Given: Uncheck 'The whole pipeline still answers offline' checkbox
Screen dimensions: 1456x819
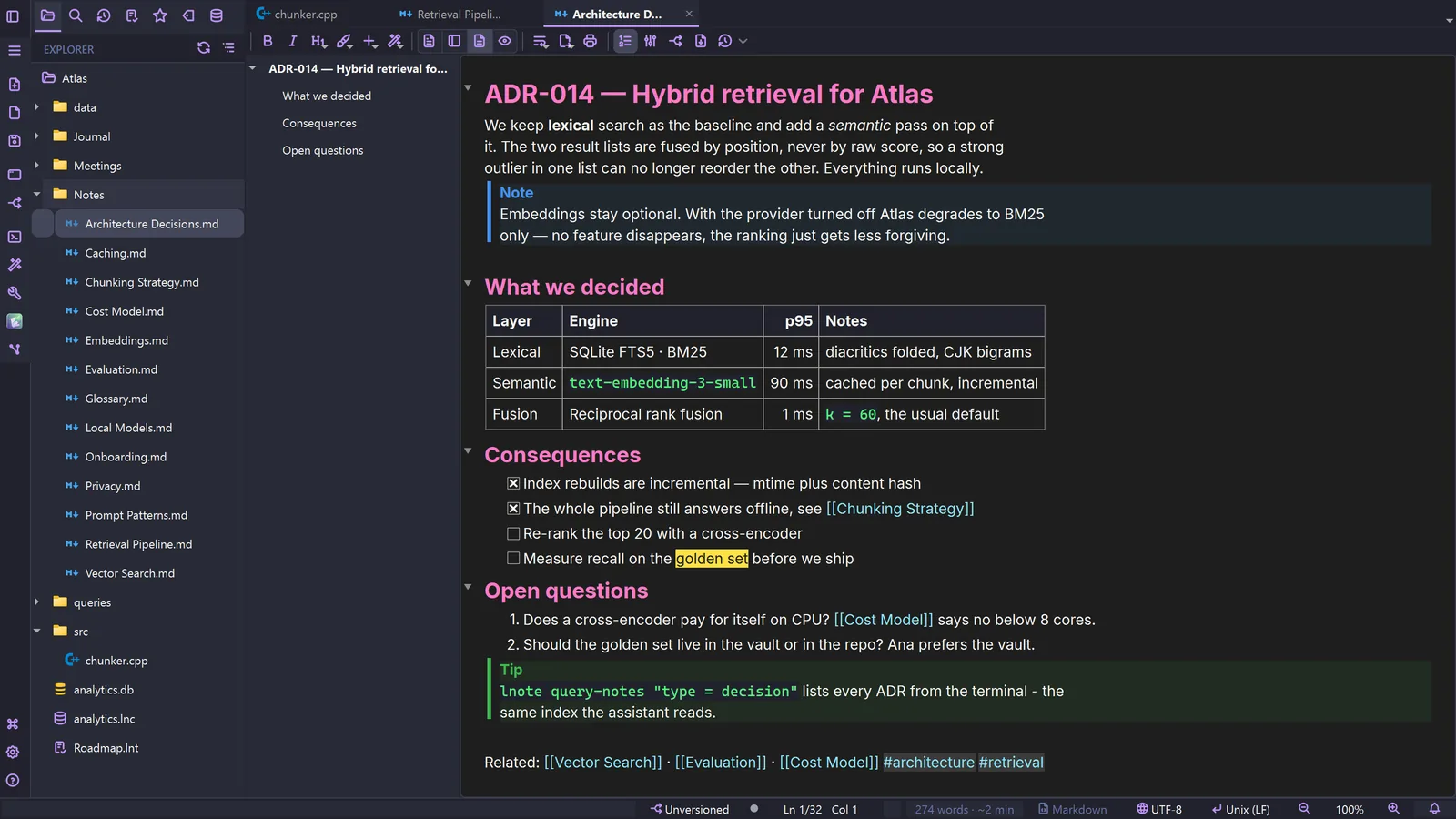Looking at the screenshot, I should pos(513,509).
